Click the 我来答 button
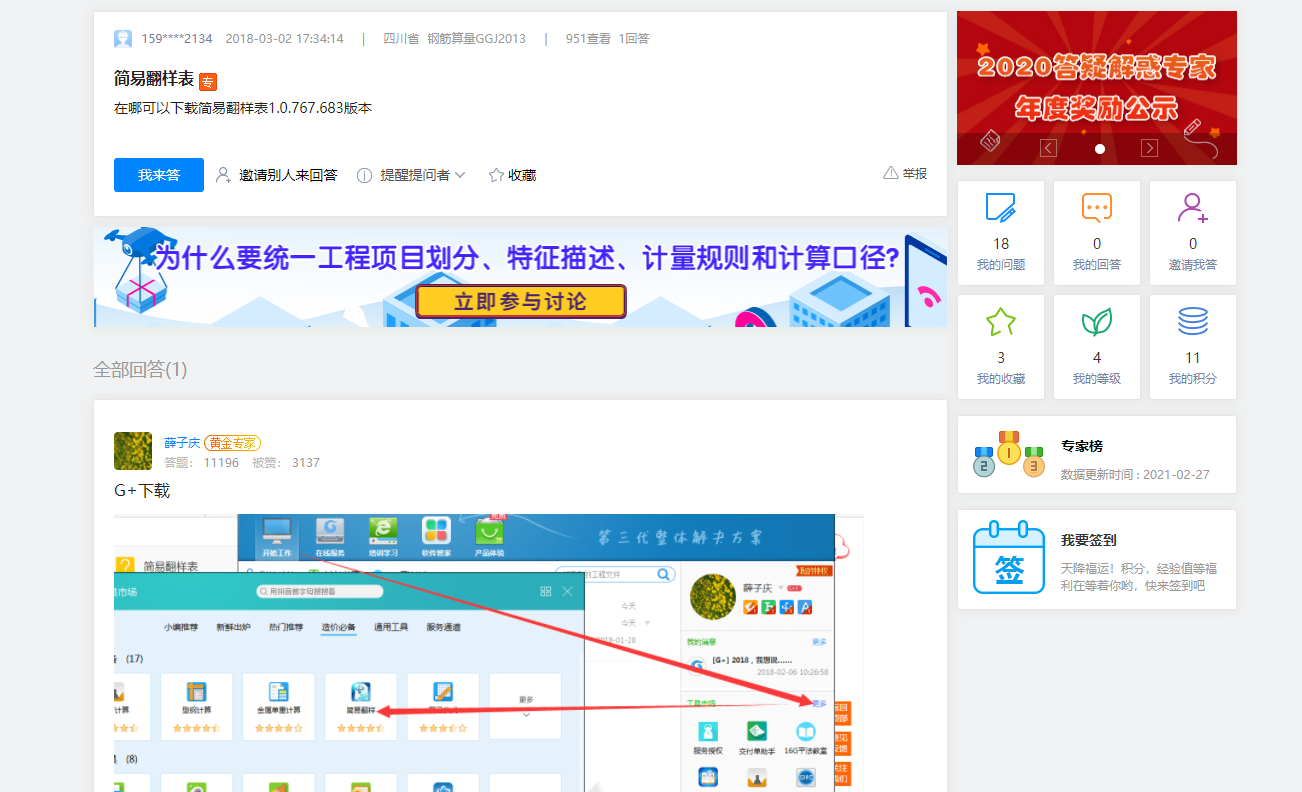 click(x=159, y=175)
